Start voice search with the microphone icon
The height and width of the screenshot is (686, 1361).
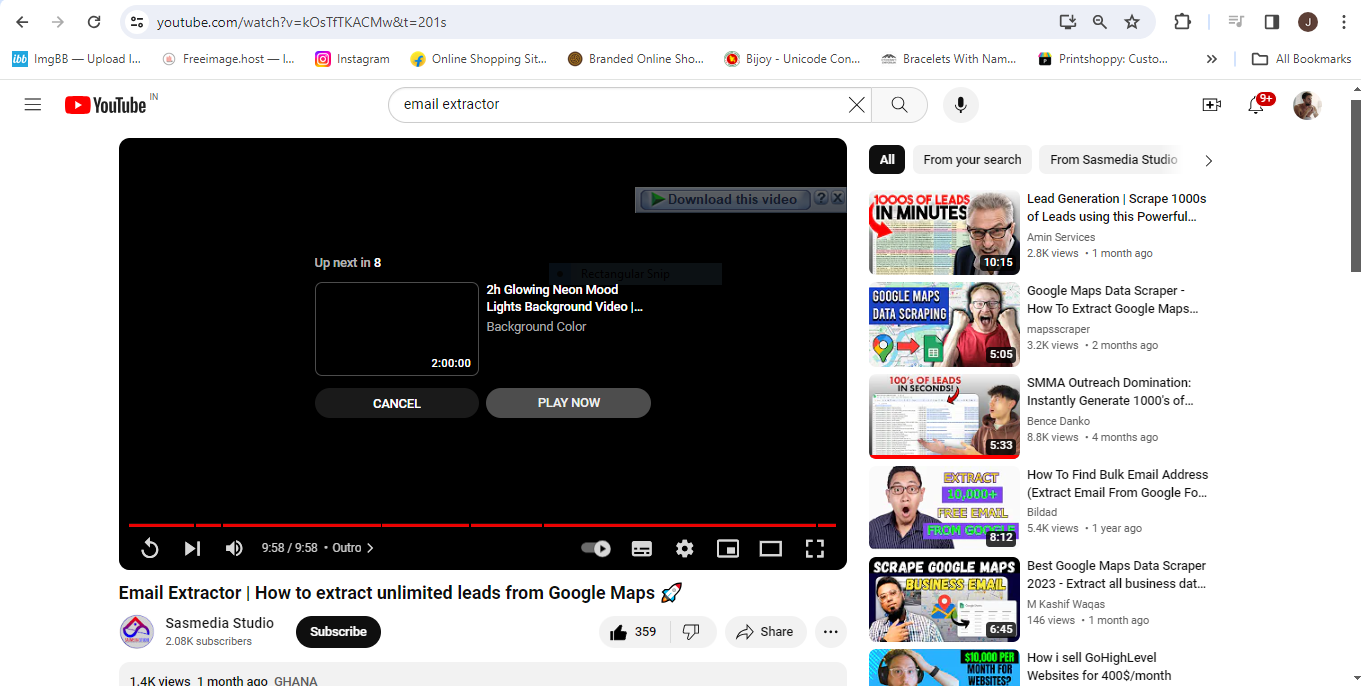pos(960,104)
